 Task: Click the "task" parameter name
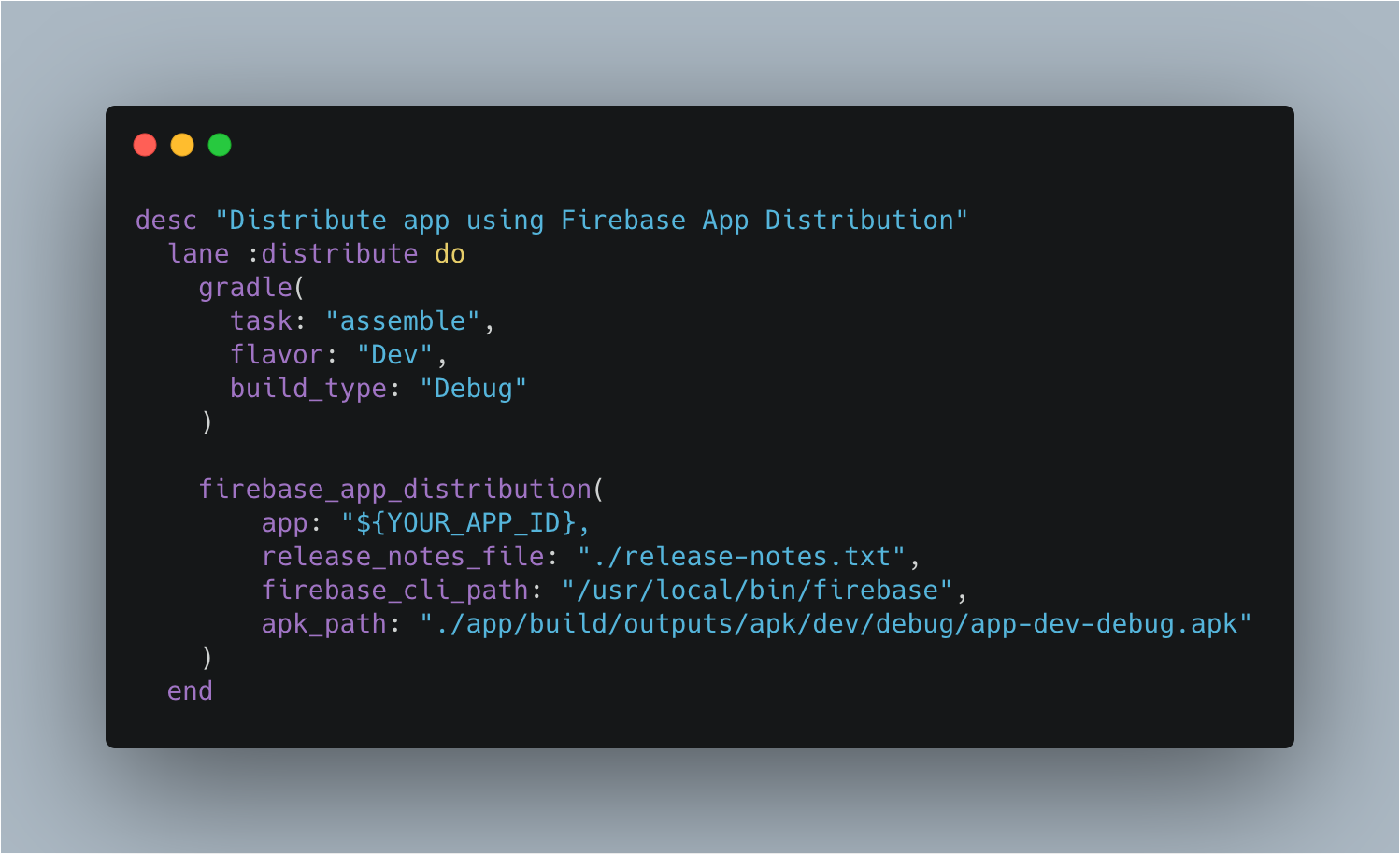262,321
